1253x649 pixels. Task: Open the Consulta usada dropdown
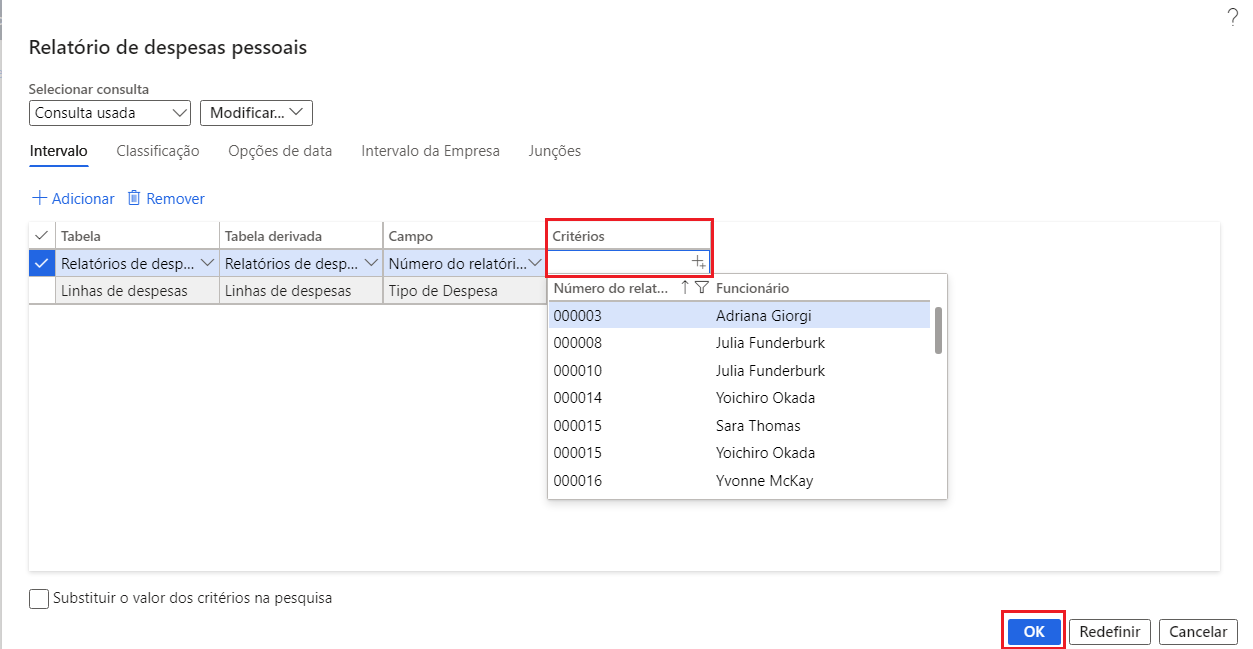coord(110,113)
